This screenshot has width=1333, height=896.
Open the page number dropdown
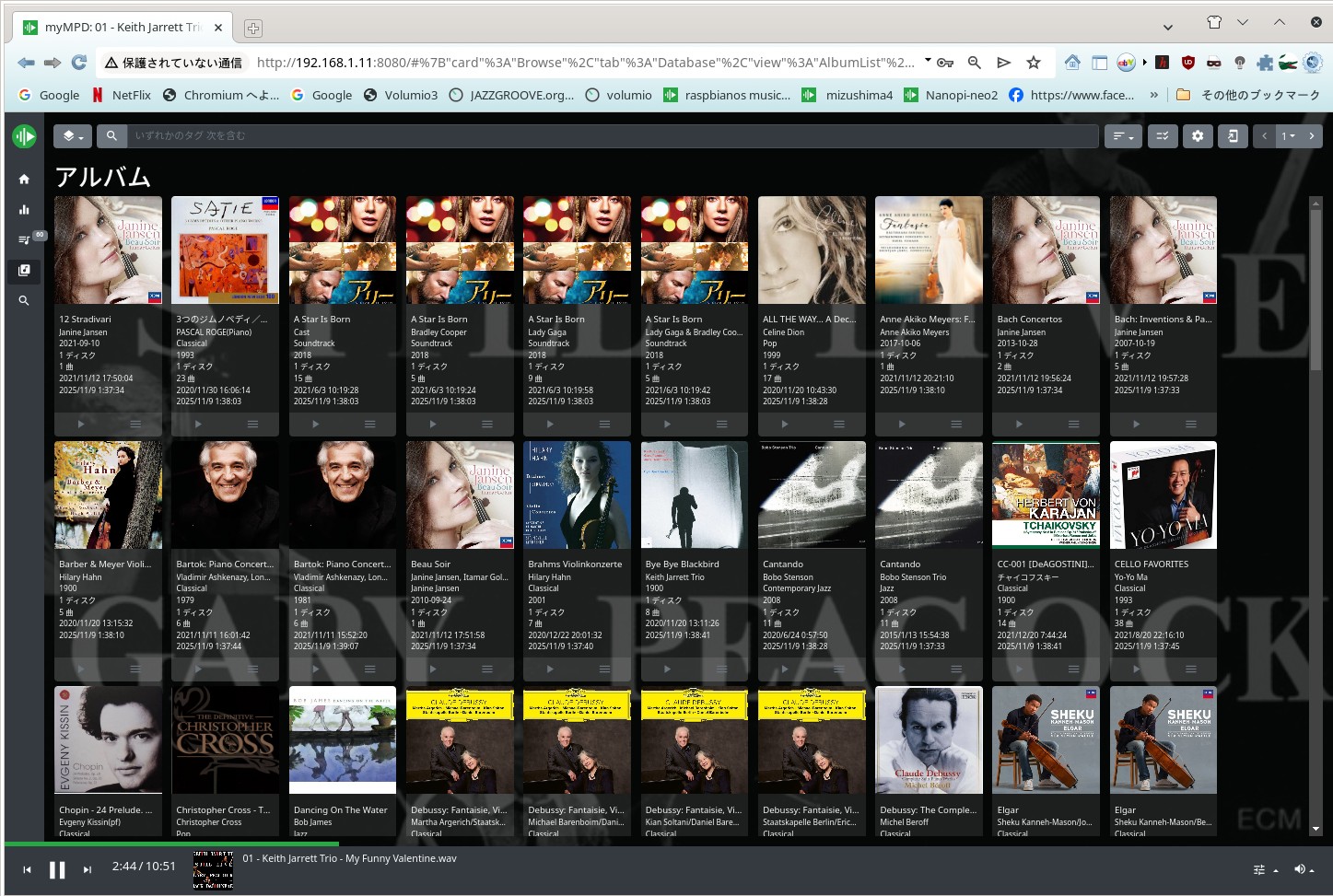point(1288,136)
